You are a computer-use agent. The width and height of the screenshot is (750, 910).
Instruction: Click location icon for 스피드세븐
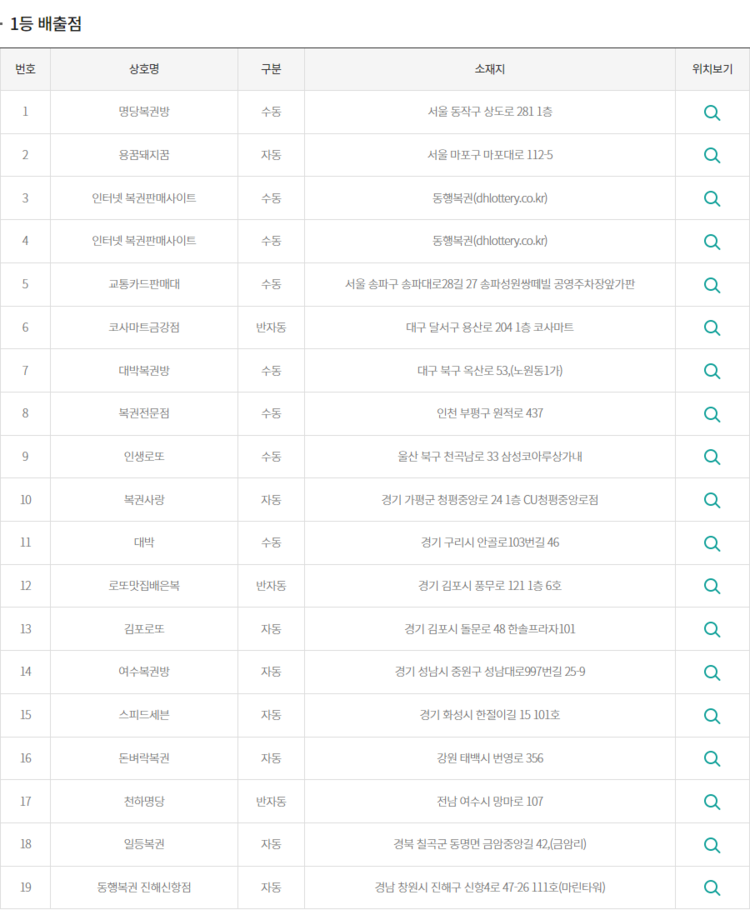(x=712, y=715)
